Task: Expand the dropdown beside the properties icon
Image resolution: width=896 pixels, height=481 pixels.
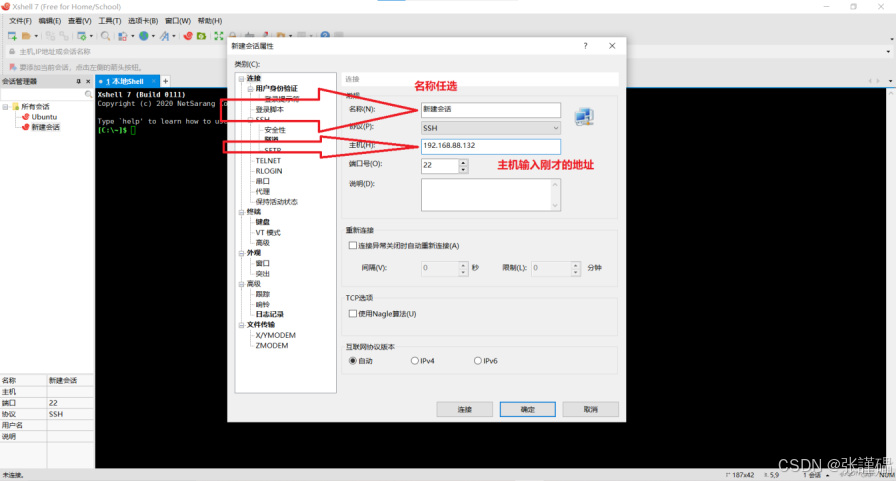Action: [x=91, y=36]
